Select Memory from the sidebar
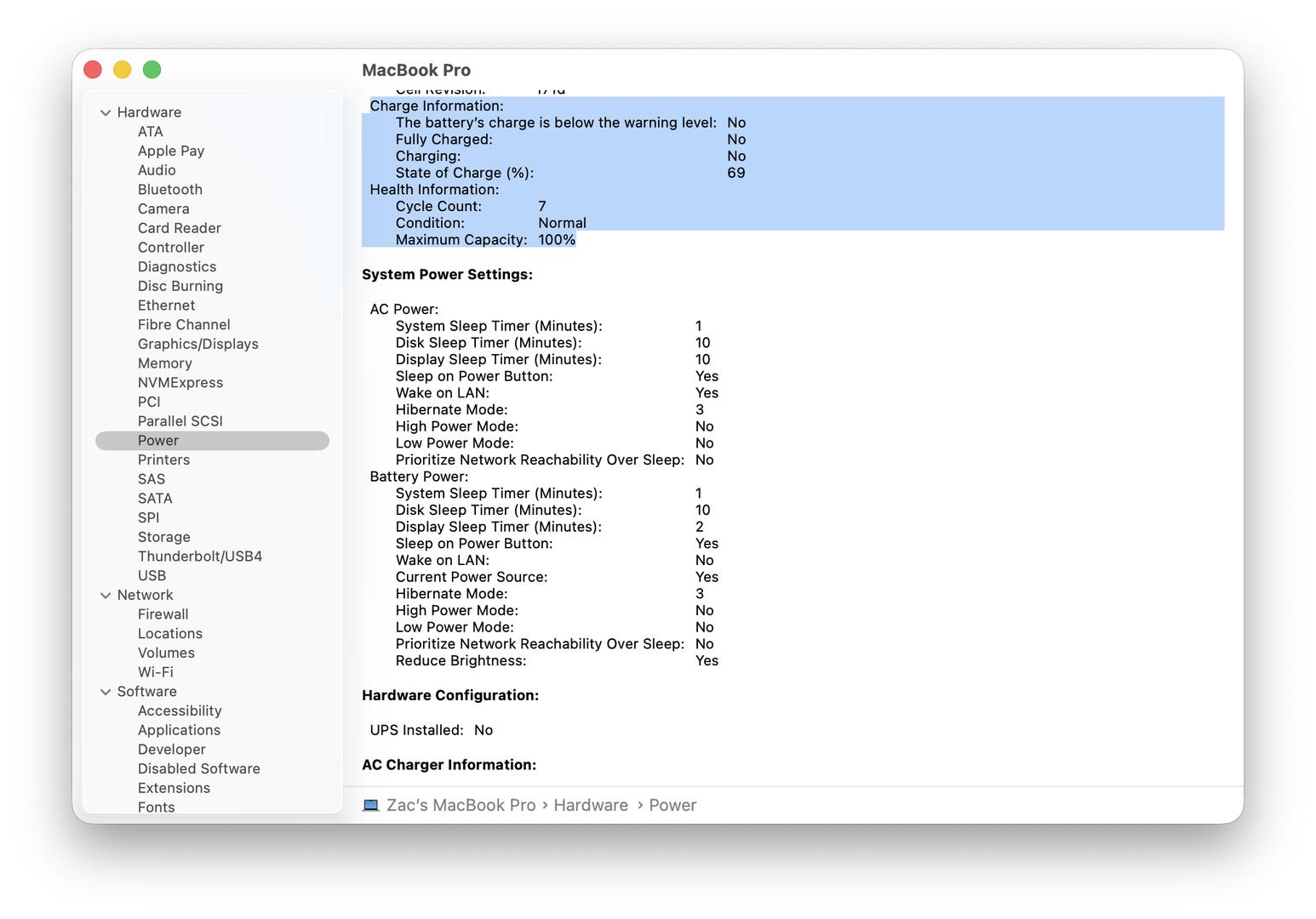 pos(164,363)
